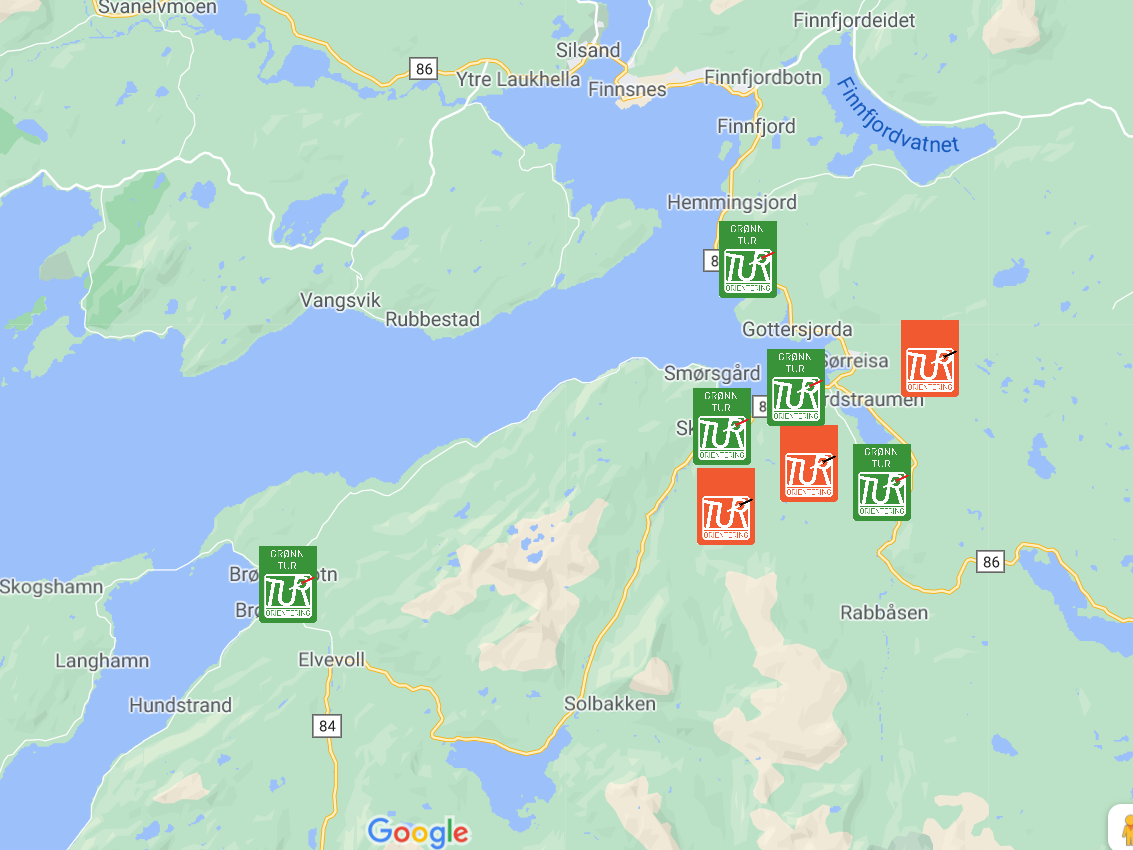
Task: Click orange Tur marker directly beneath Sørreisa's green marker
Action: pos(809,463)
